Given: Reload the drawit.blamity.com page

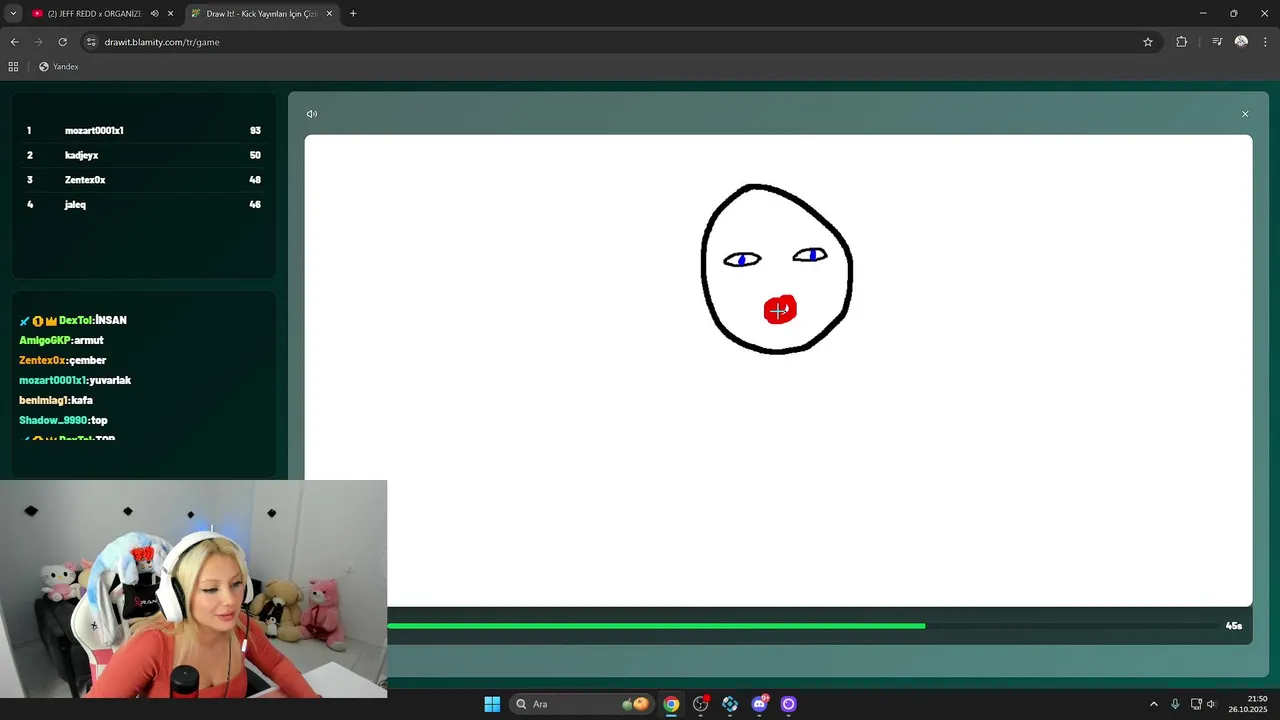Looking at the screenshot, I should (x=62, y=42).
